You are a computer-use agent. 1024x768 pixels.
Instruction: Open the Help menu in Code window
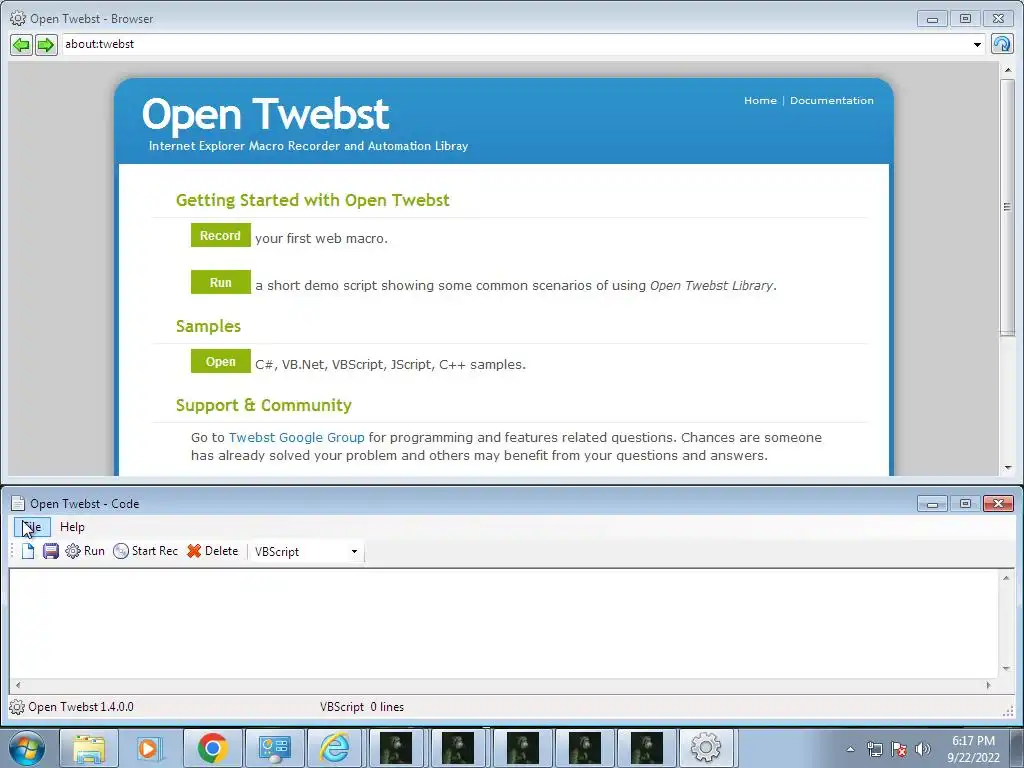pyautogui.click(x=72, y=527)
